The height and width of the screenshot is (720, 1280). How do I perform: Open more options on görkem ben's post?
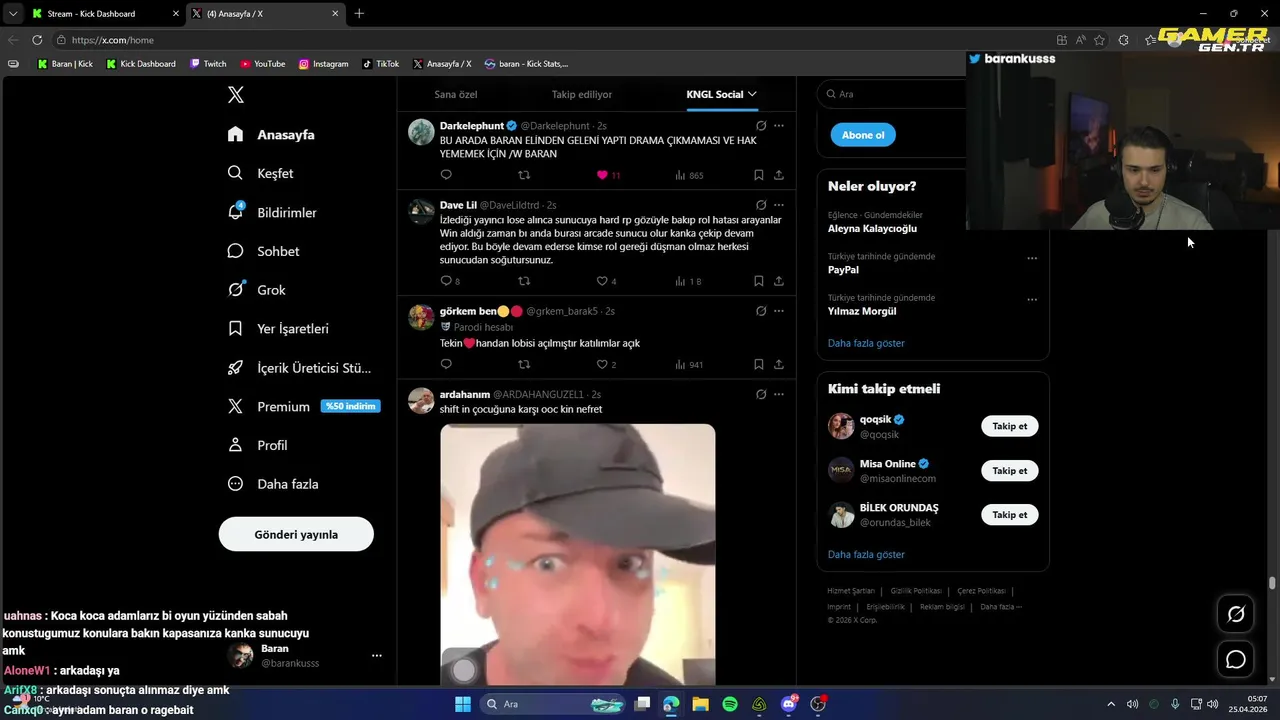(779, 311)
